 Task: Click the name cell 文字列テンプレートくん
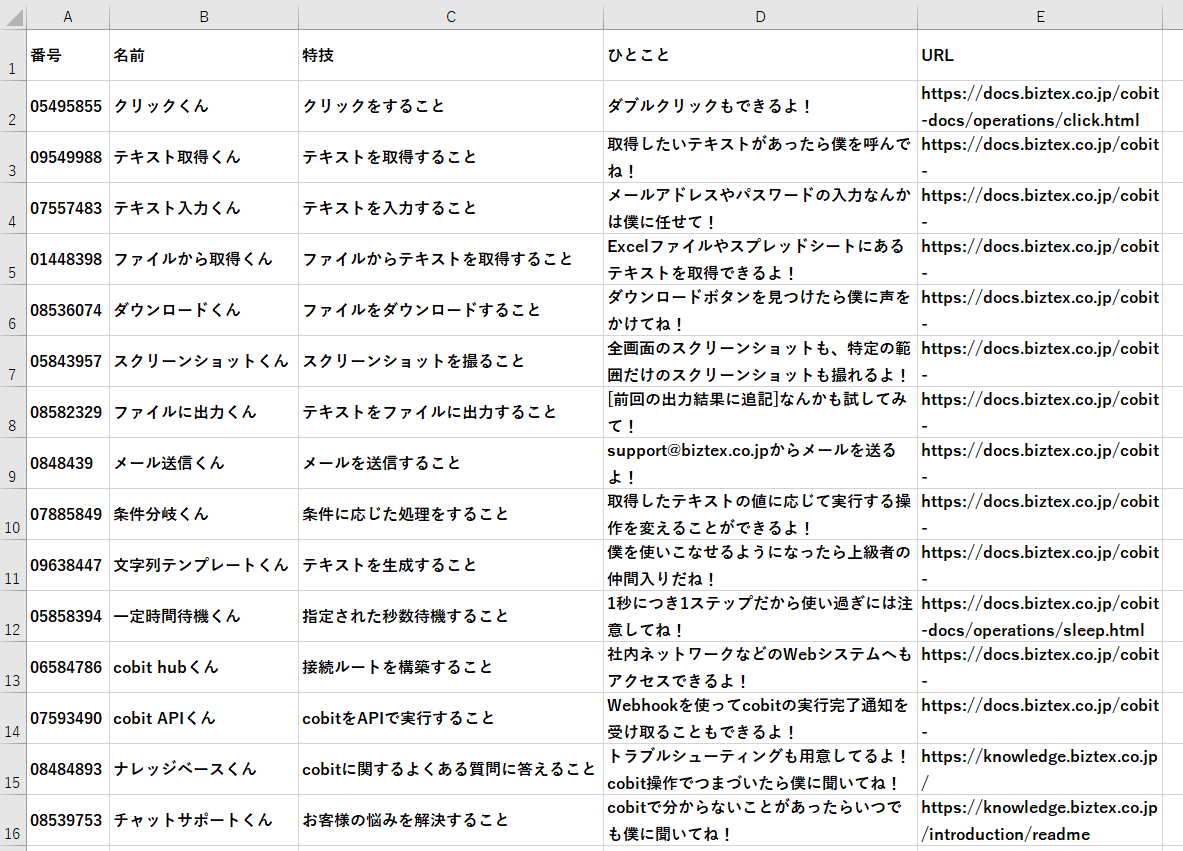(x=204, y=565)
